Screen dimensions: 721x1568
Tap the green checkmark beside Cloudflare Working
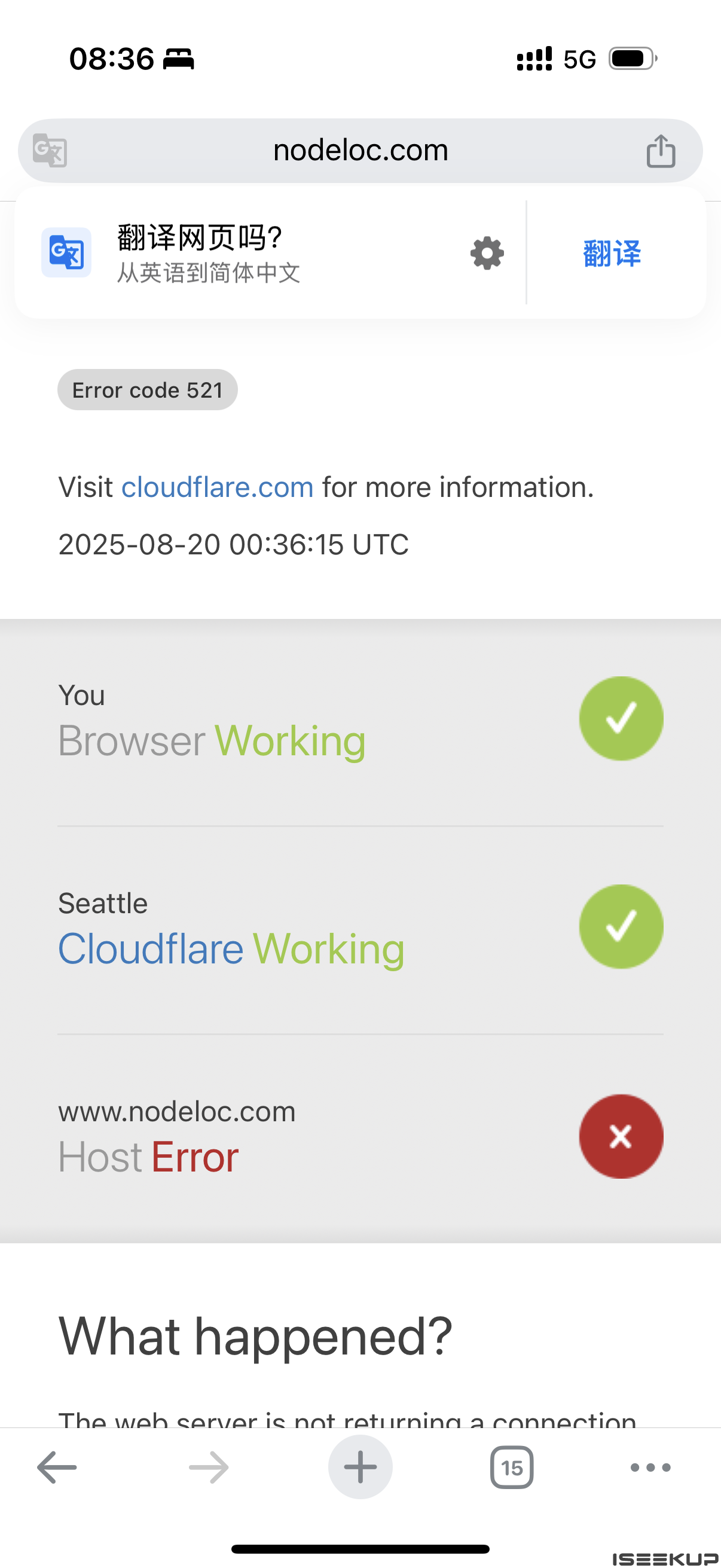click(621, 926)
